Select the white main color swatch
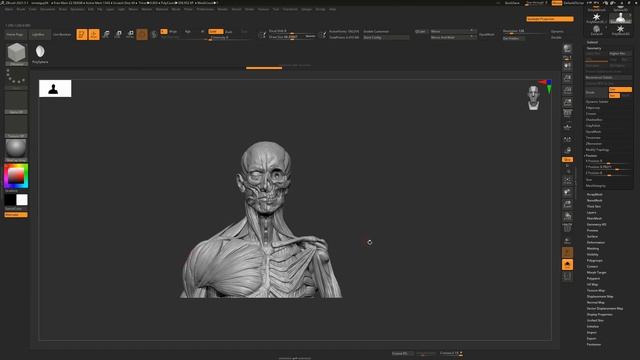This screenshot has height=360, width=640. click(22, 200)
